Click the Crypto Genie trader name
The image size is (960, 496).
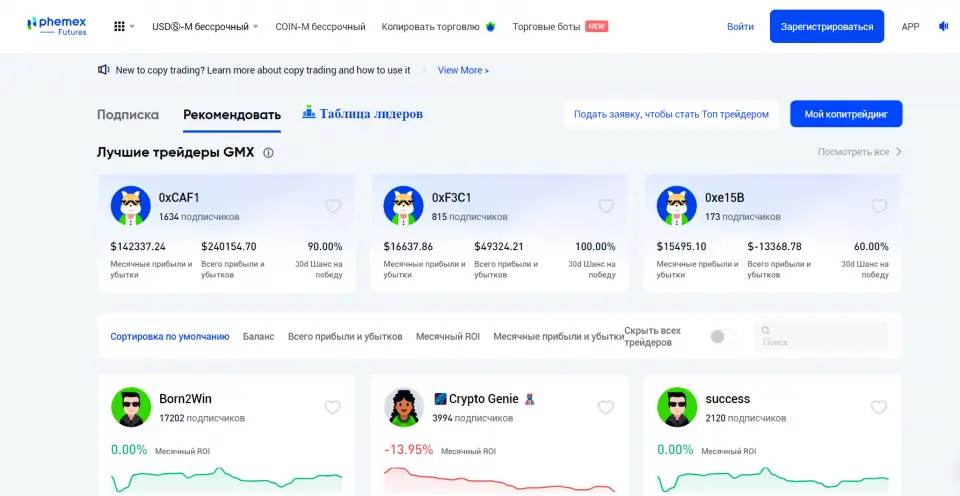[x=484, y=399]
